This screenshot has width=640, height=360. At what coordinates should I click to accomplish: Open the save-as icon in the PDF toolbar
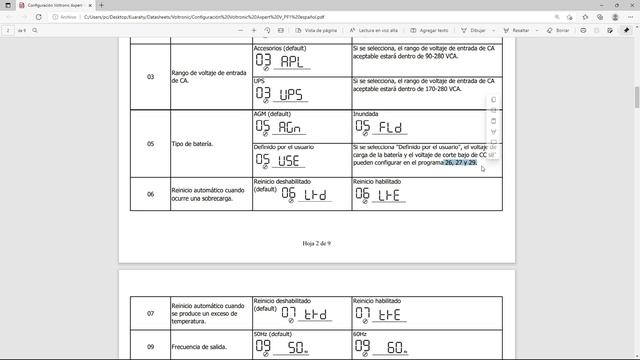pos(610,30)
